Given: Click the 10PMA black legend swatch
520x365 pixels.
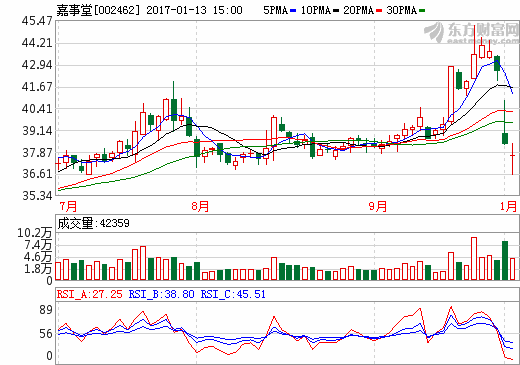Looking at the screenshot, I should (336, 11).
